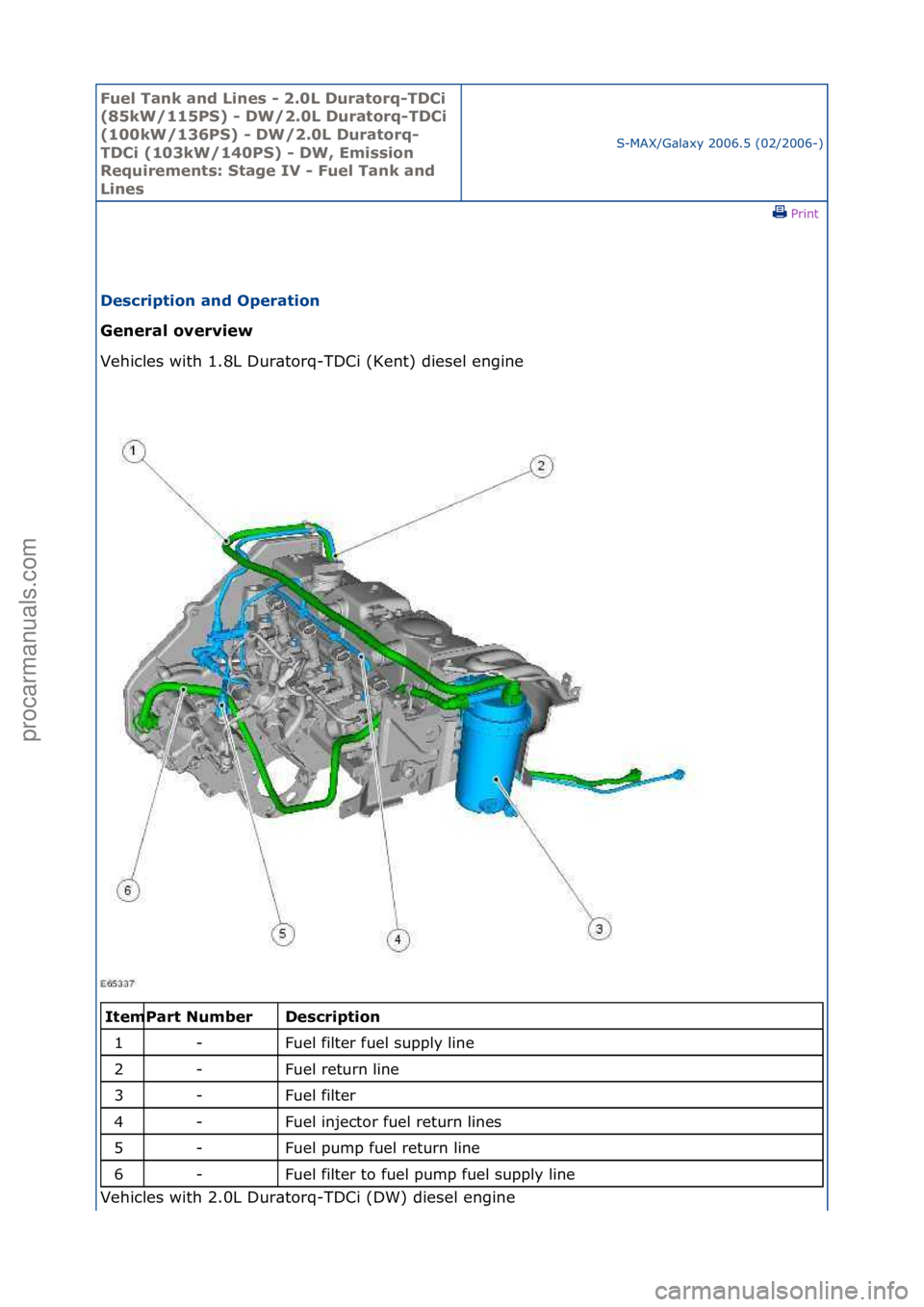Image resolution: width=924 pixels, height=1307 pixels.
Task: Click the 1.8L Duratorq-TDCi (Kent) engine line
Action: point(312,361)
